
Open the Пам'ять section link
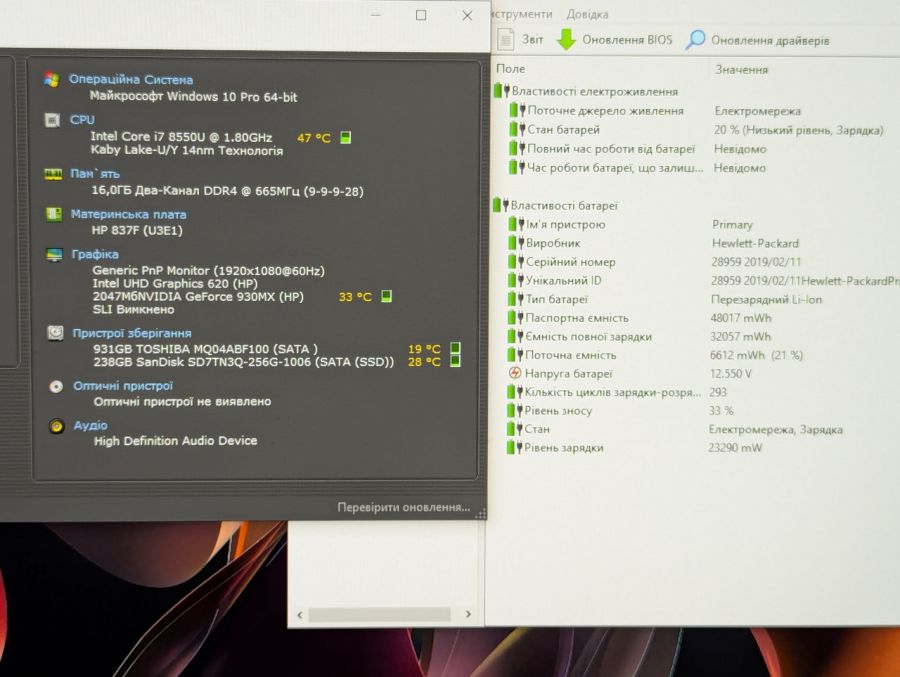click(x=95, y=173)
